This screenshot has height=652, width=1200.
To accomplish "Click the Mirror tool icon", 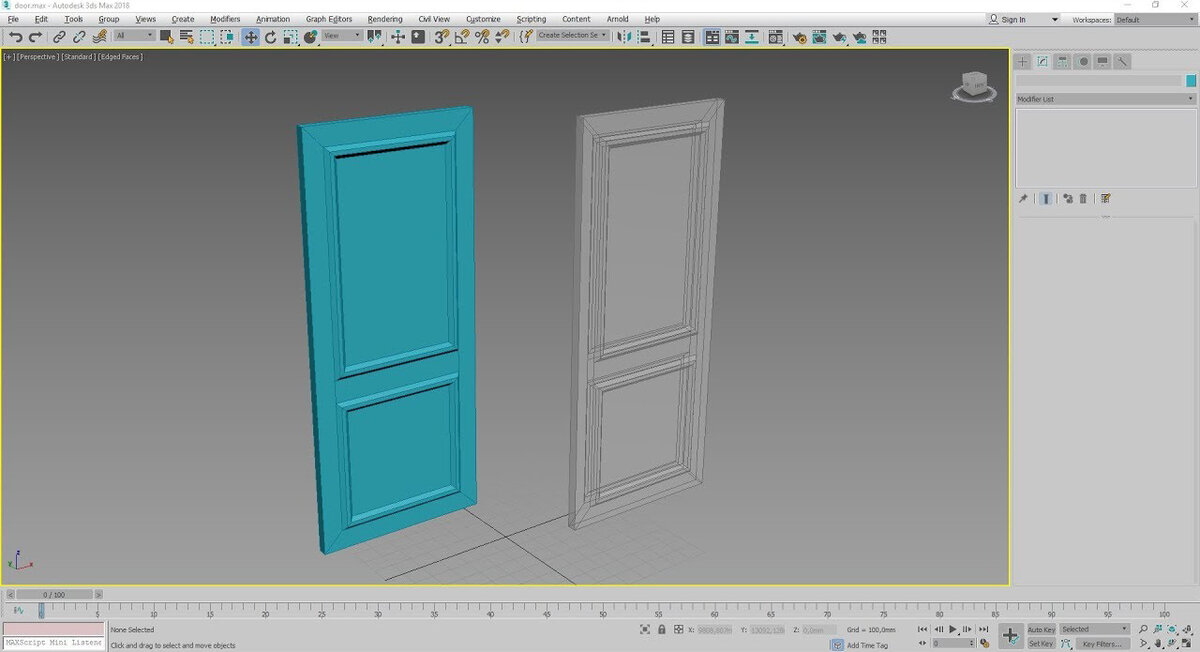I will (x=625, y=36).
